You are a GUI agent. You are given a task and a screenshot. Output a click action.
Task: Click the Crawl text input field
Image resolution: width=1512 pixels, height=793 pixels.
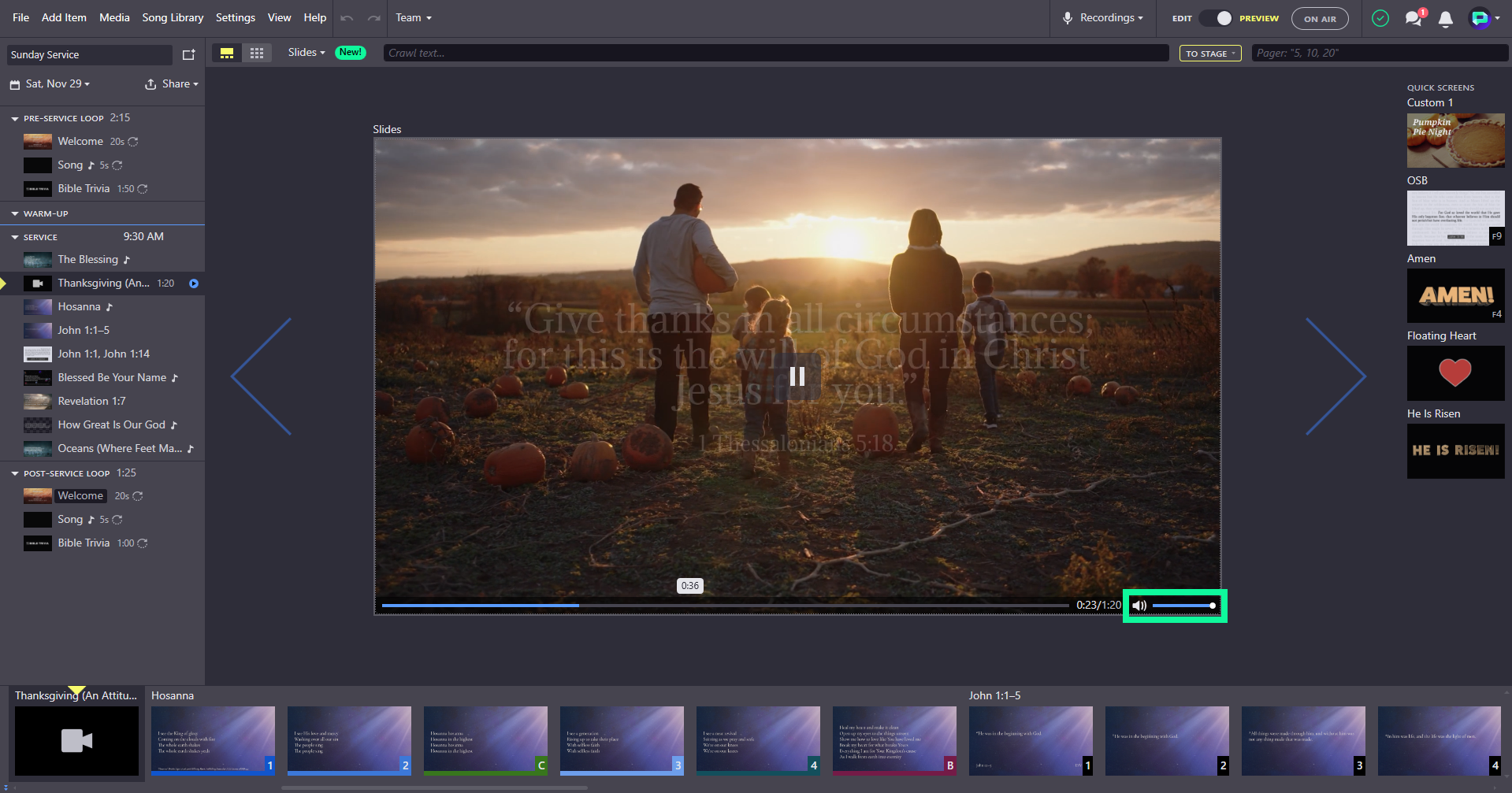tap(778, 54)
